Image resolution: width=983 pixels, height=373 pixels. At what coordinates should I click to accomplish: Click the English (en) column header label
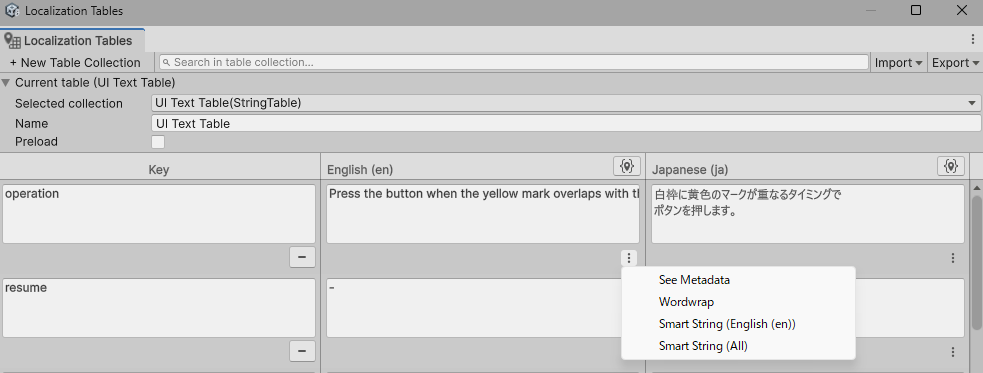click(360, 170)
